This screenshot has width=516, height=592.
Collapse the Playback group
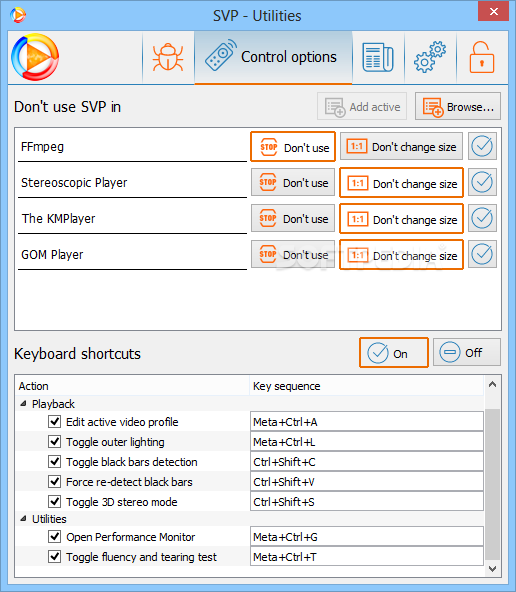(x=23, y=404)
